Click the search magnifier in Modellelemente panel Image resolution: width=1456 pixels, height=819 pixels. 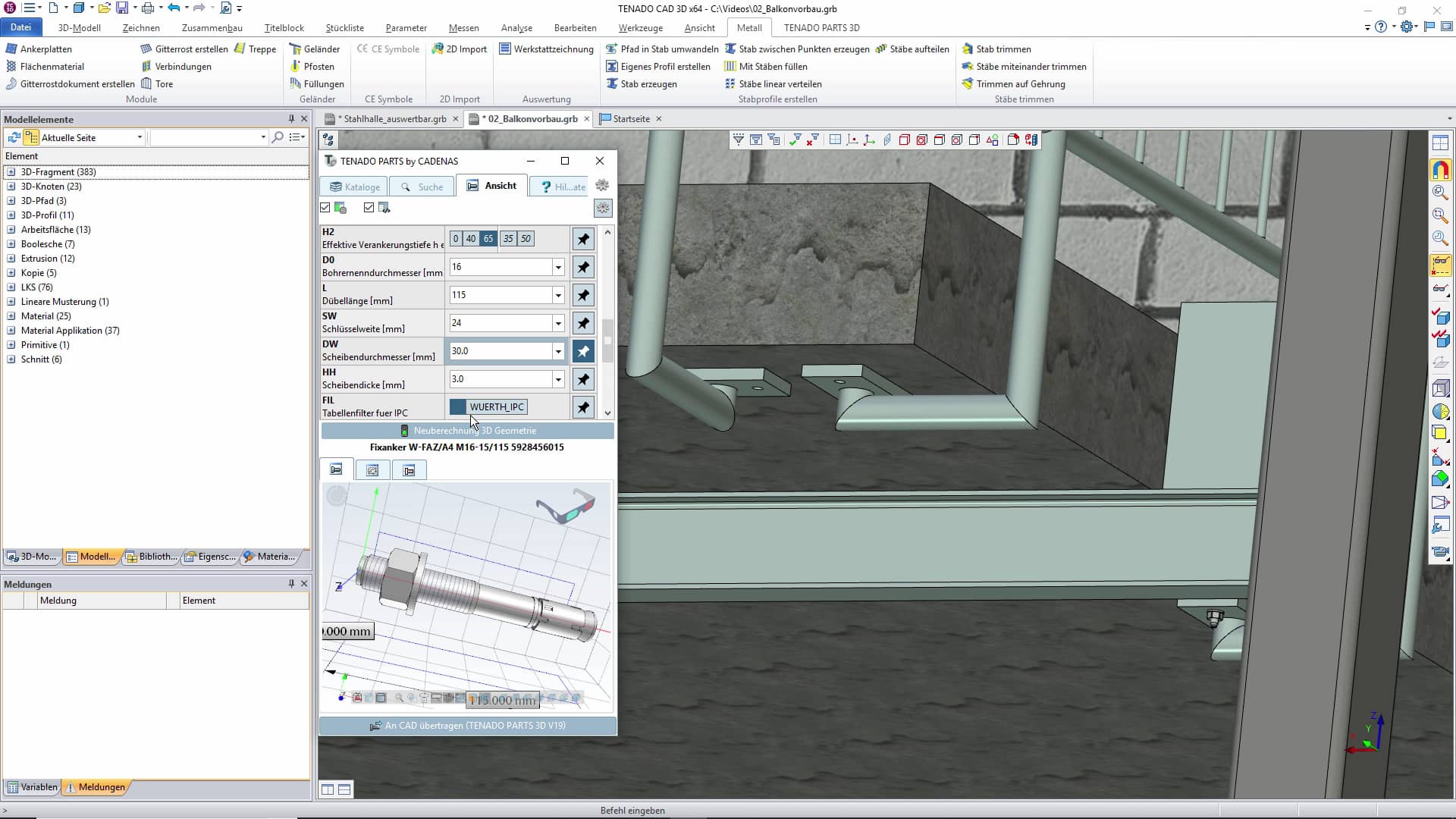[278, 137]
